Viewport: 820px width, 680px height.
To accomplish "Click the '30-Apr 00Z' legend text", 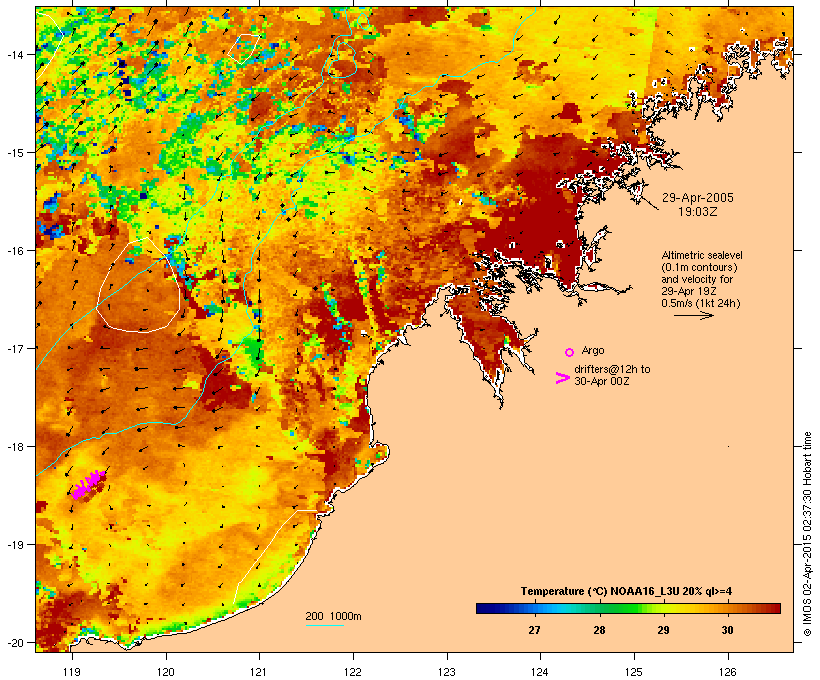I will click(601, 381).
